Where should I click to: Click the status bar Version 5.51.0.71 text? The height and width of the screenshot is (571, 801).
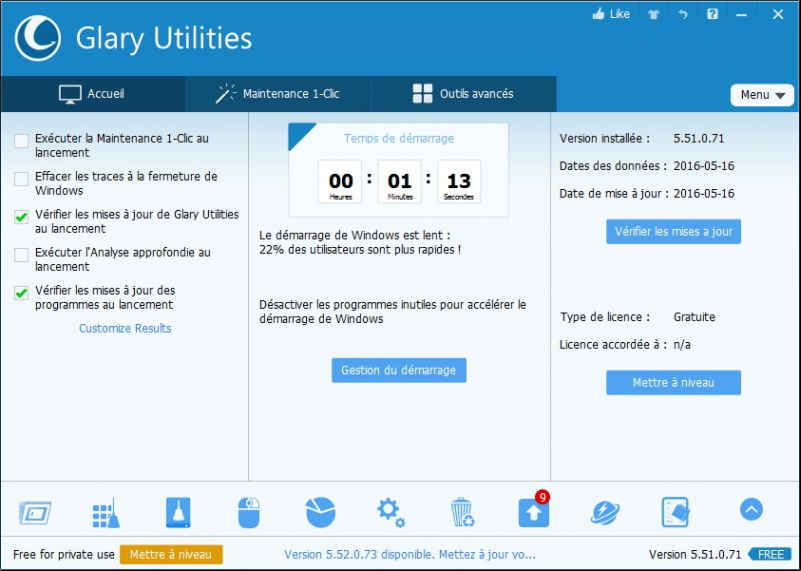(695, 555)
